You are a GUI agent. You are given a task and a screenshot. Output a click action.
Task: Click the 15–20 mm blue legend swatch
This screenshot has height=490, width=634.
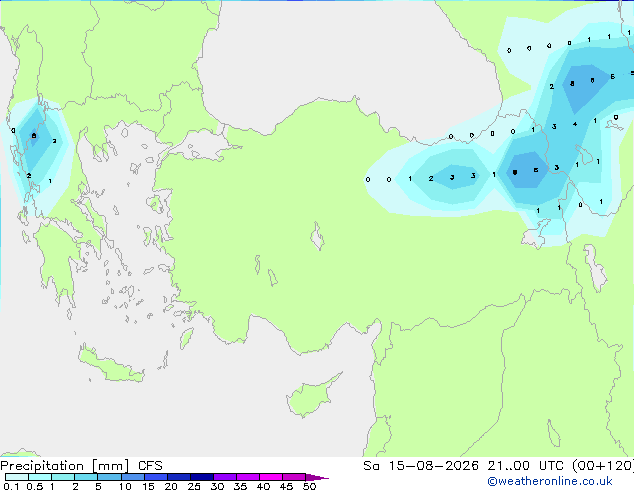(x=156, y=477)
